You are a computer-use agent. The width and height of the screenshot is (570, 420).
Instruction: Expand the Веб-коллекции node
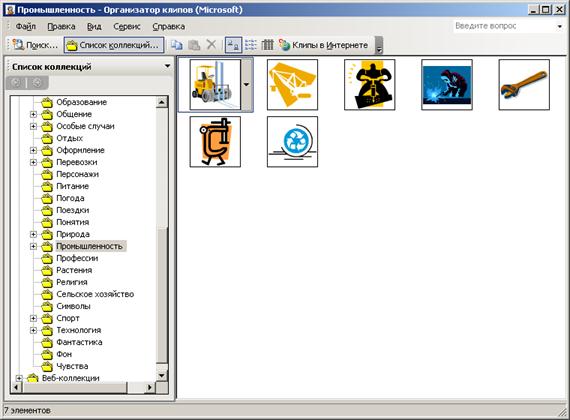click(19, 378)
